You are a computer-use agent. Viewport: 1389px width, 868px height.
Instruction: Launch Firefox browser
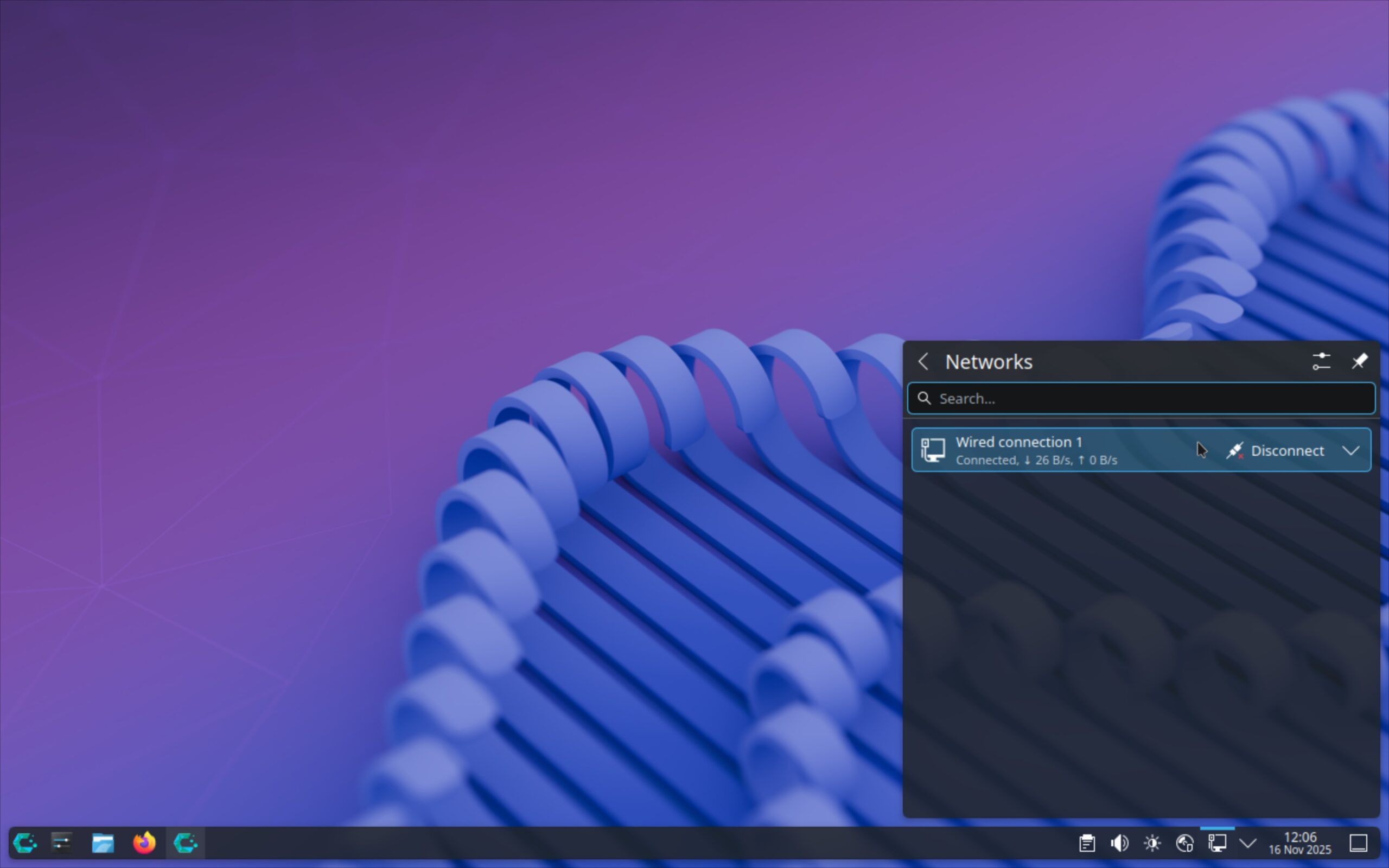144,843
